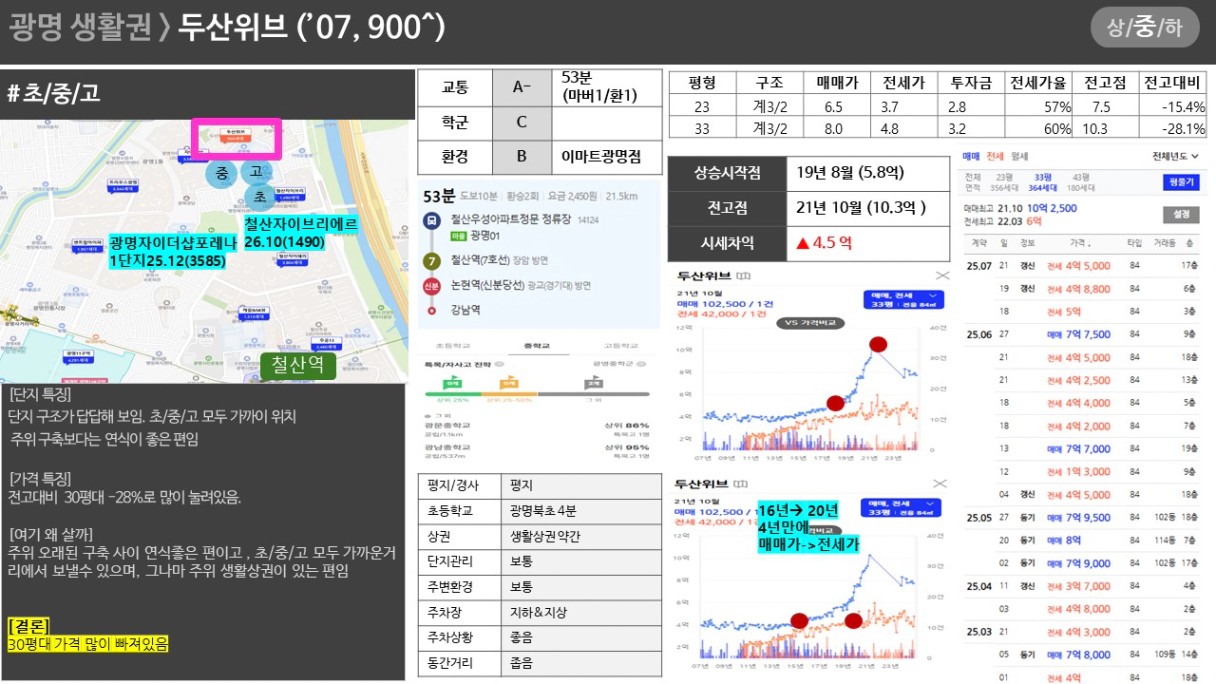Click the '광문중학교' school entry
Image resolution: width=1216 pixels, height=684 pixels.
click(447, 425)
